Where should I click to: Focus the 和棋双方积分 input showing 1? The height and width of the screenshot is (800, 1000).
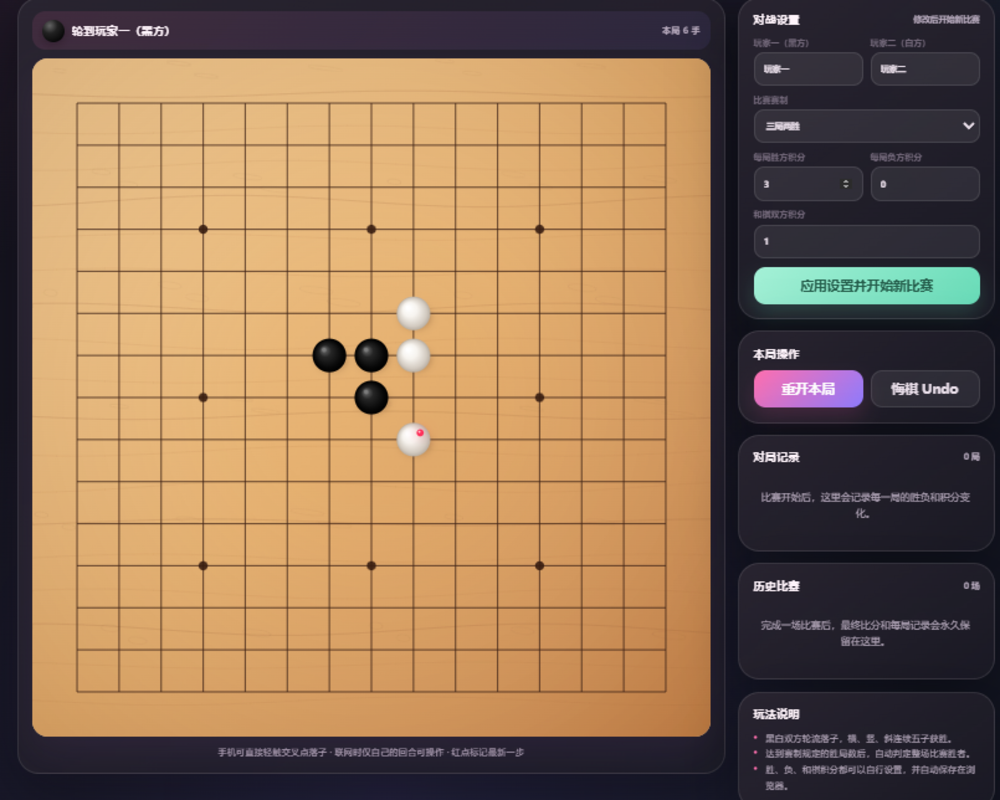tap(866, 241)
